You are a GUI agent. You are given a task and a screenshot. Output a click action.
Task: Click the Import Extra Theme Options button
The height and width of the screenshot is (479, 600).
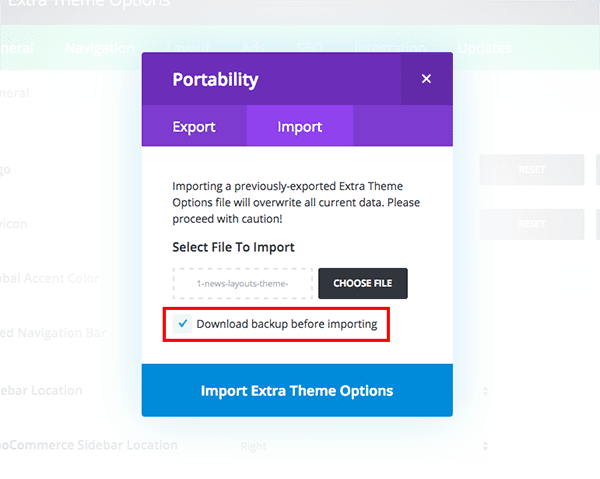click(297, 390)
